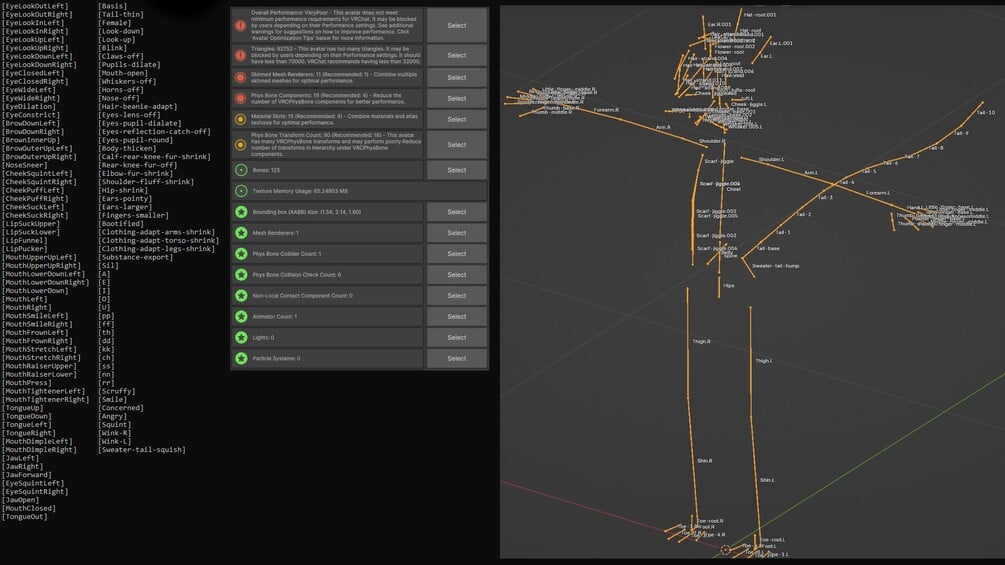Click Select button next to Animator Count
This screenshot has height=565, width=1005.
(457, 316)
